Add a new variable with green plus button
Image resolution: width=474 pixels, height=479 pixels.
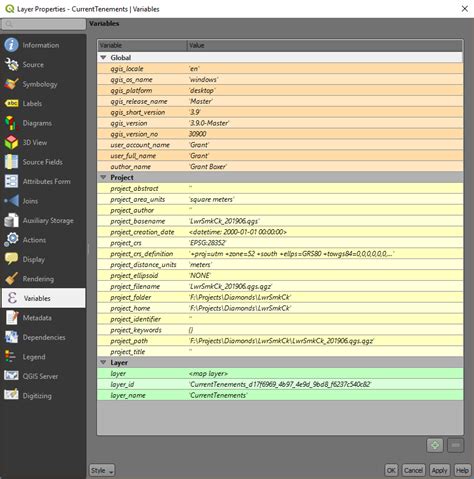pos(435,445)
